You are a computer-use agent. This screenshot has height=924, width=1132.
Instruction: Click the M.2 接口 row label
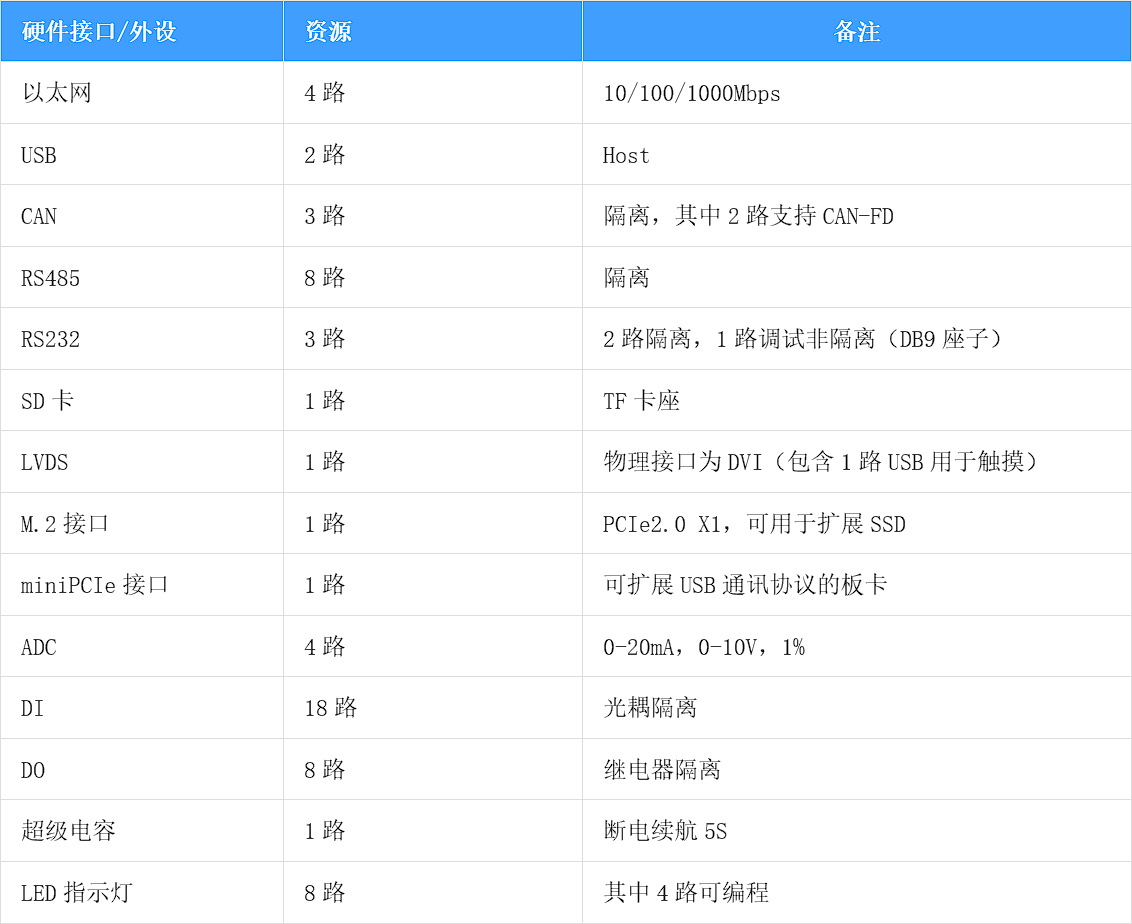(65, 524)
